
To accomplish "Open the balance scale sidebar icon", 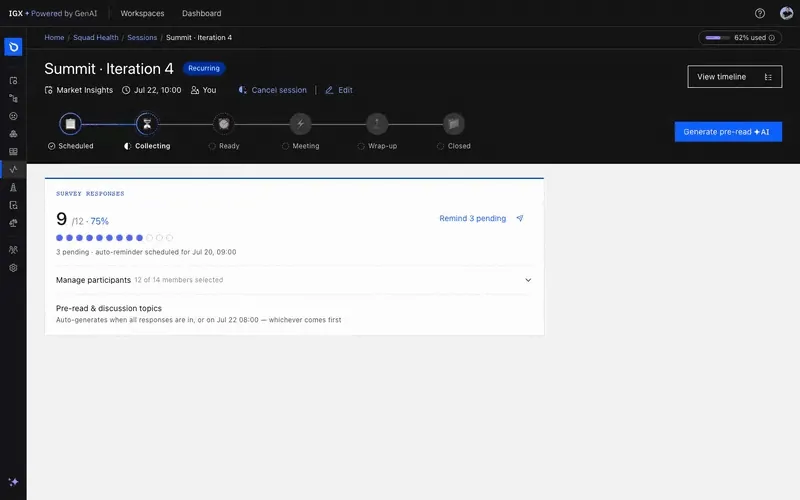I will [13, 223].
